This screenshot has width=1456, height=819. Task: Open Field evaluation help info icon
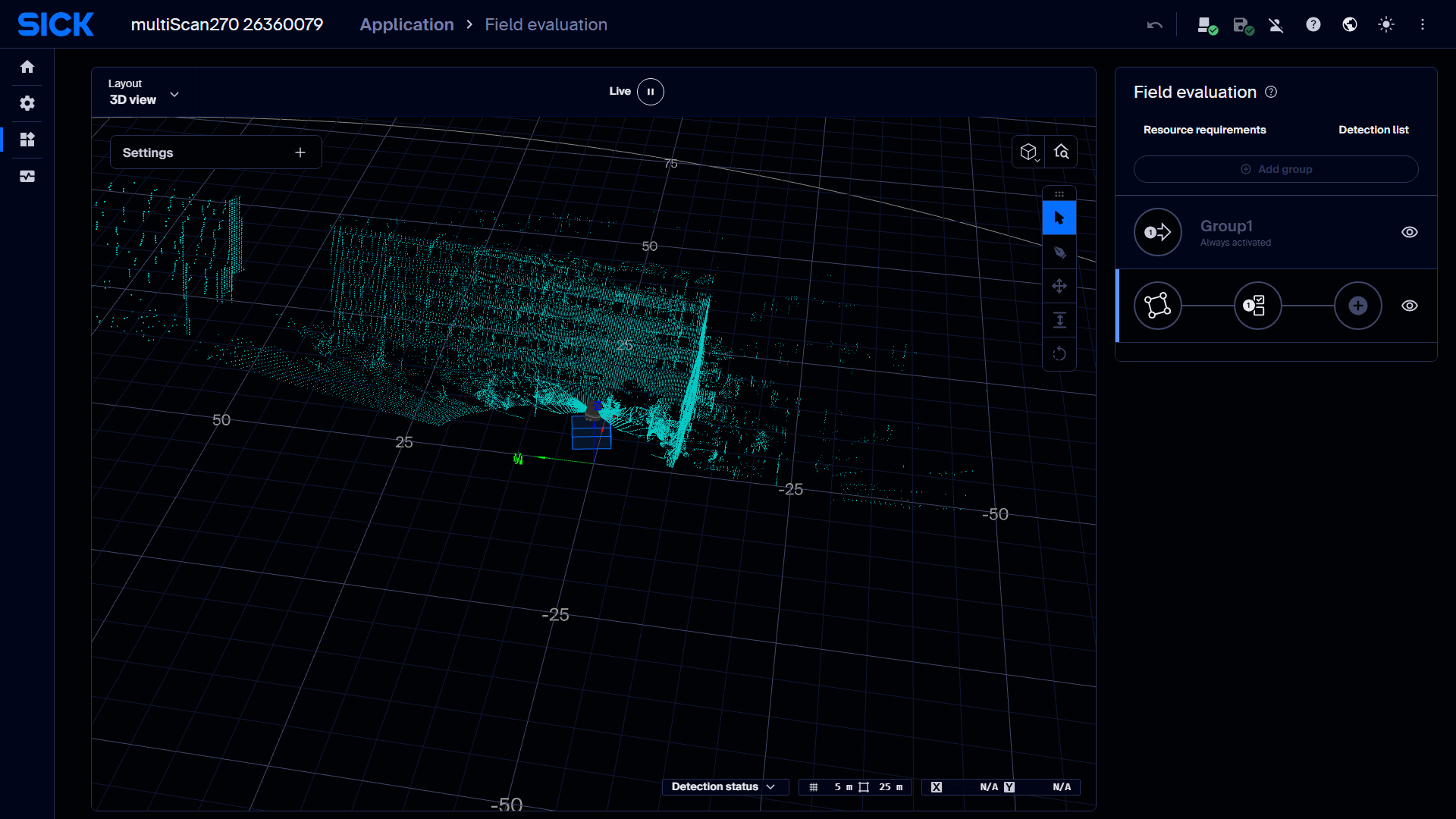(x=1272, y=92)
